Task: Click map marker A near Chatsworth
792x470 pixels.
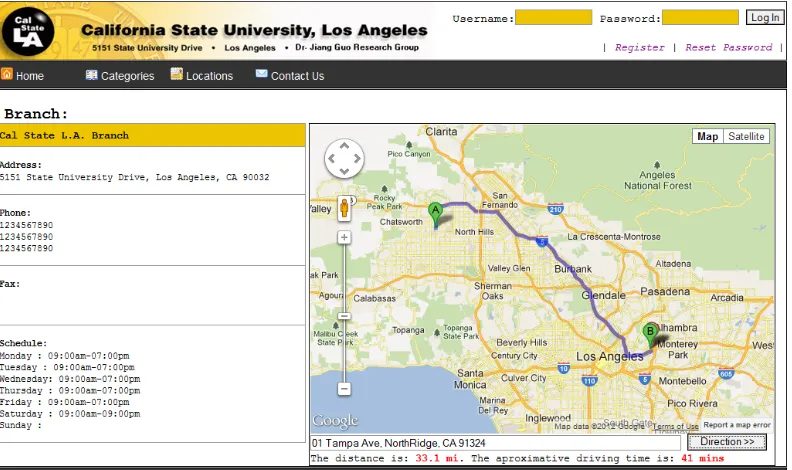Action: point(435,214)
